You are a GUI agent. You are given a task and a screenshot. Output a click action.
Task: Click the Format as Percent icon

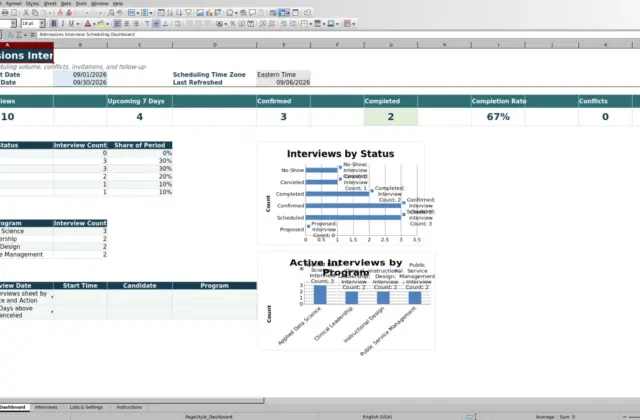pyautogui.click(x=233, y=24)
